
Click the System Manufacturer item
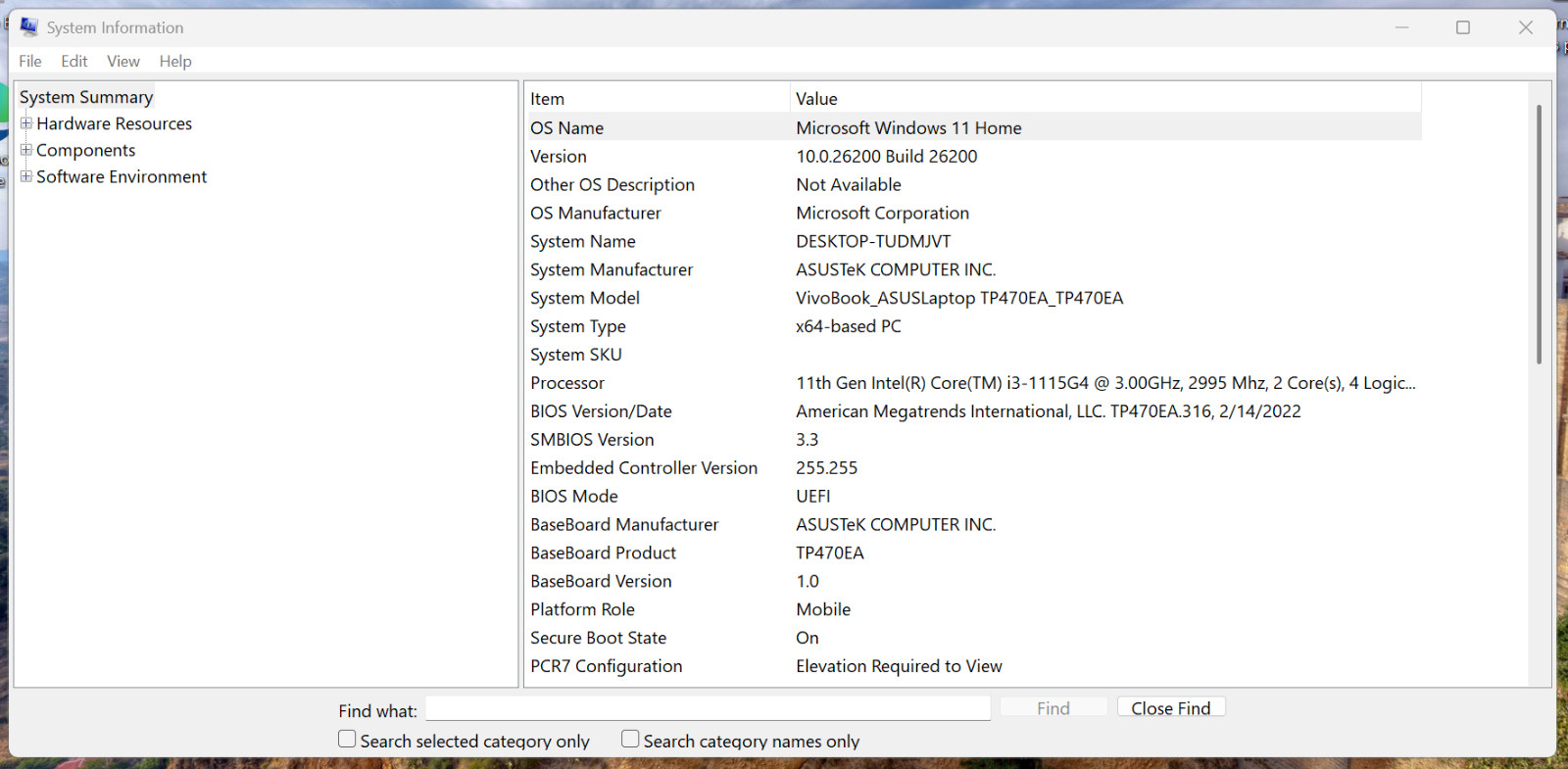612,269
